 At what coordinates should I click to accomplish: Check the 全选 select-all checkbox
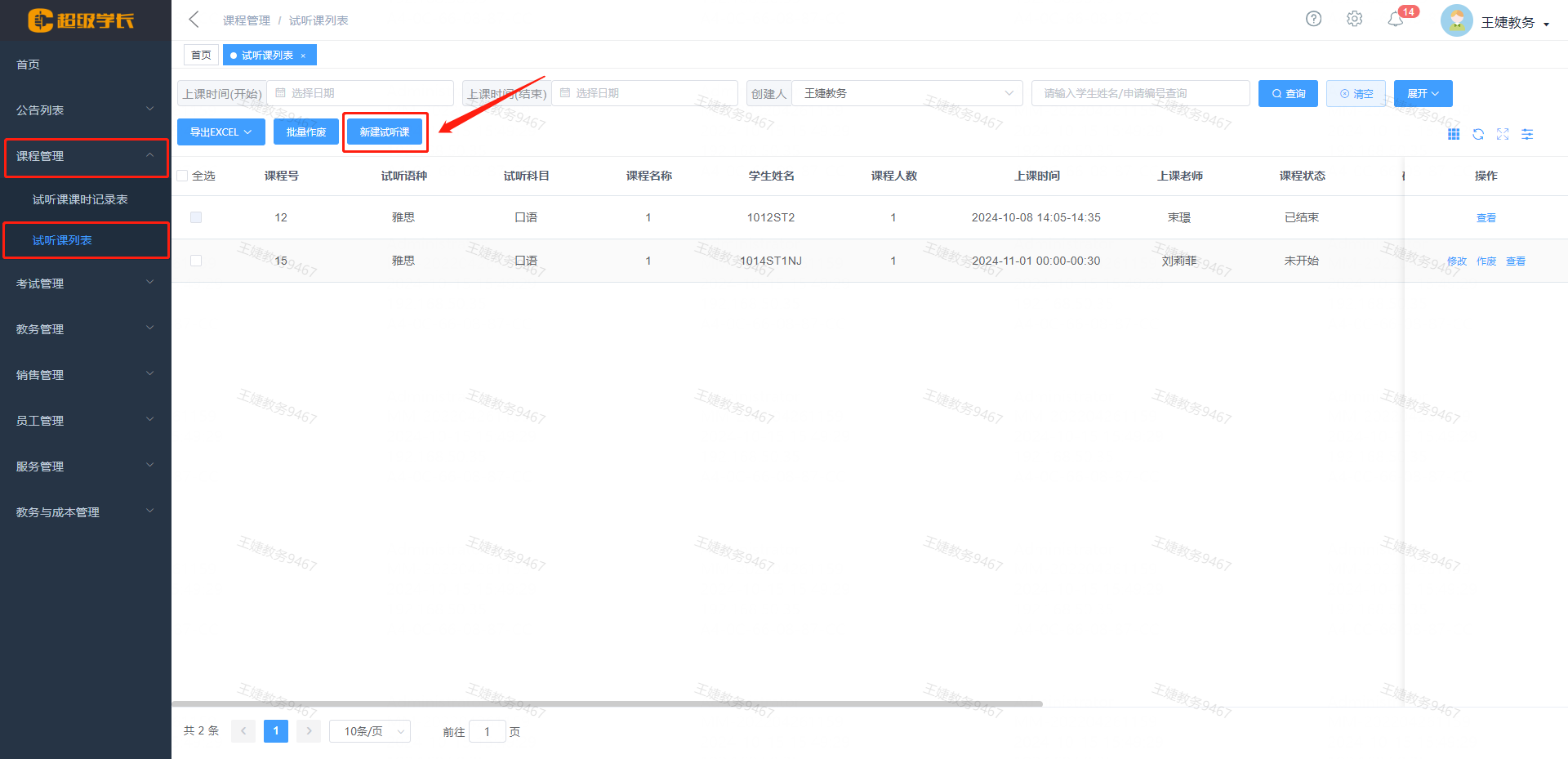(183, 176)
